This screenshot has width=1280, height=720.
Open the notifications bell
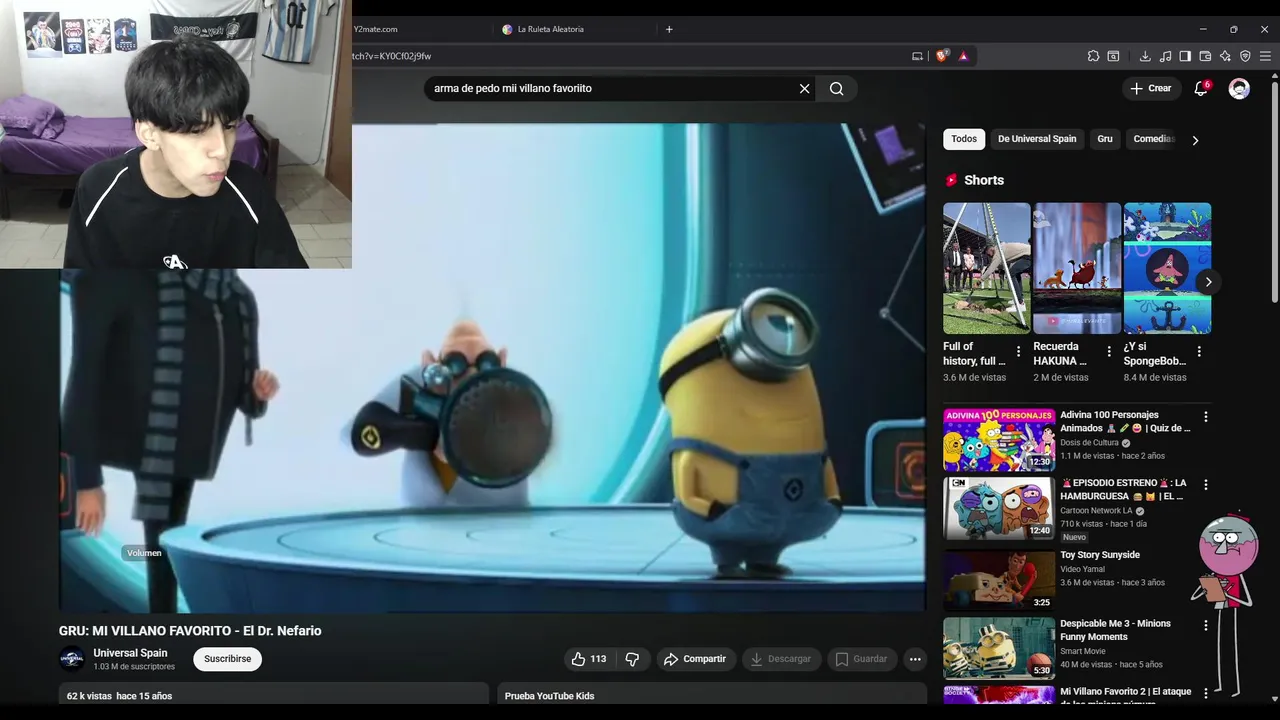[1201, 88]
